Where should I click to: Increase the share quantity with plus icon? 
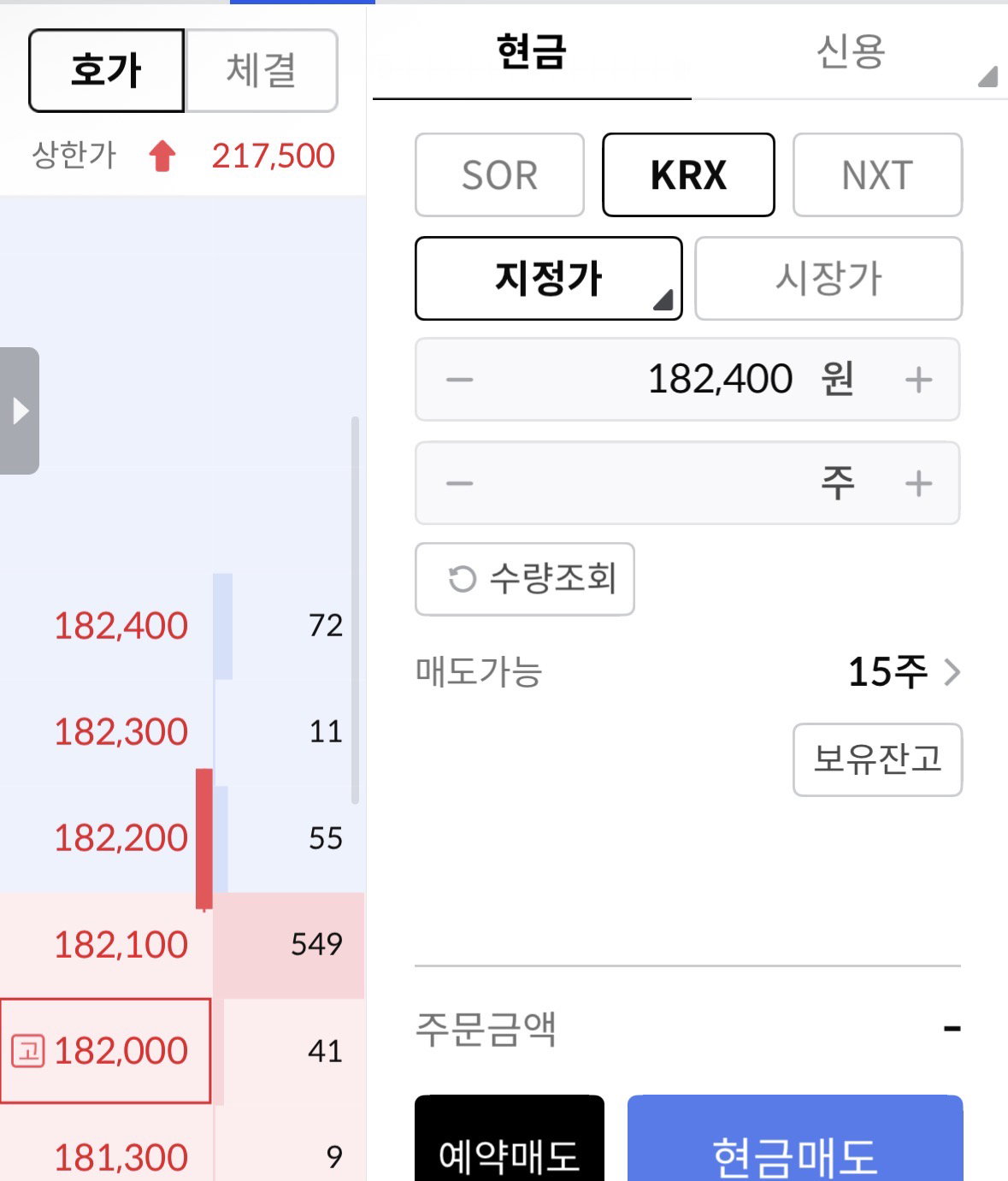coord(918,483)
